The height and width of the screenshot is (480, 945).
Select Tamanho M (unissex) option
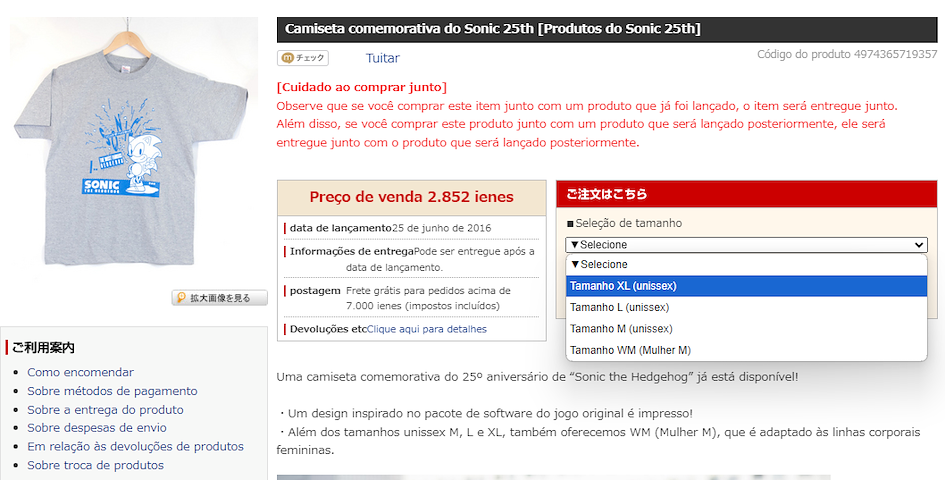point(746,329)
